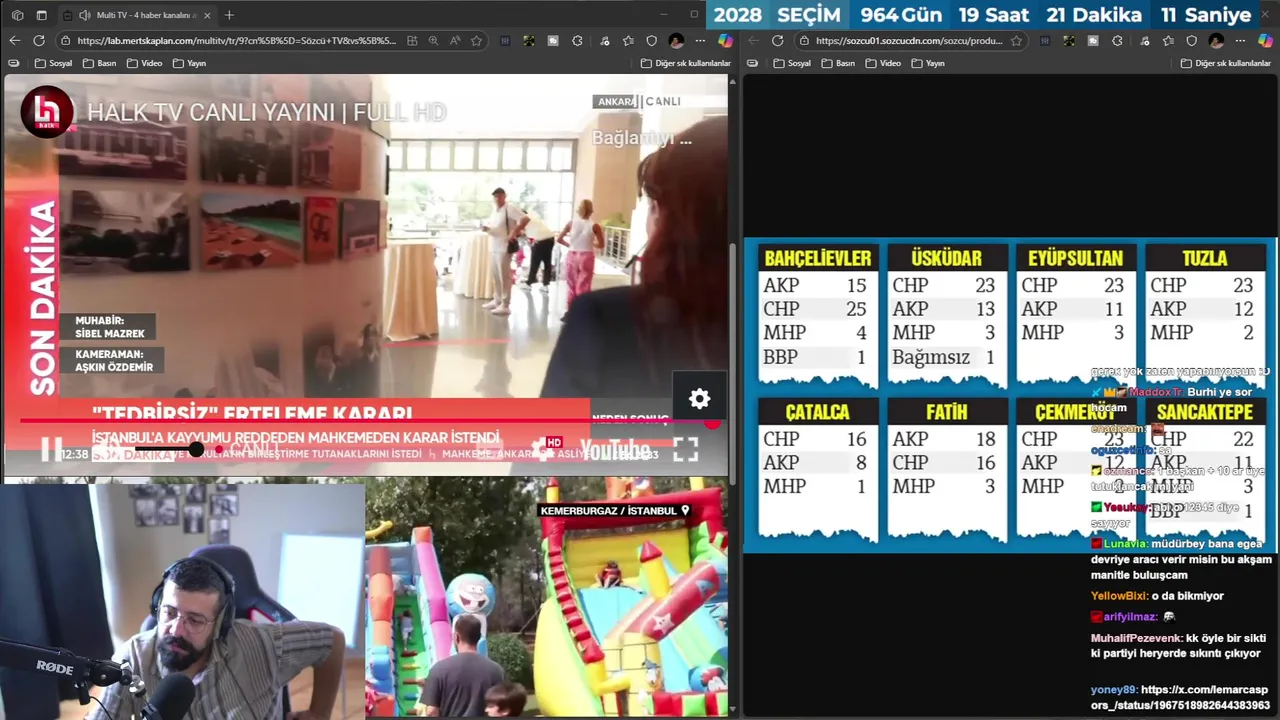This screenshot has height=720, width=1280.
Task: Click the YouTube logo in the player
Action: click(x=615, y=450)
